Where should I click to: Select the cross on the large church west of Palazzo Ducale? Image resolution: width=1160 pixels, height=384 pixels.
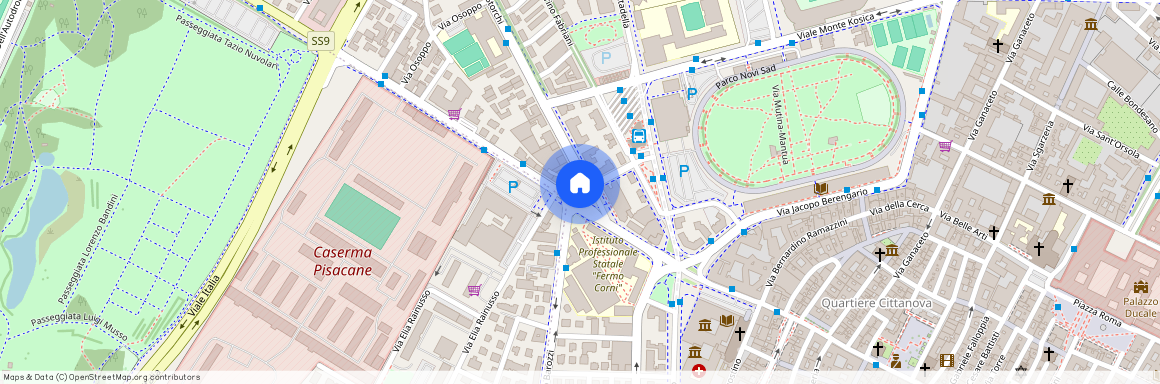(x=1039, y=248)
